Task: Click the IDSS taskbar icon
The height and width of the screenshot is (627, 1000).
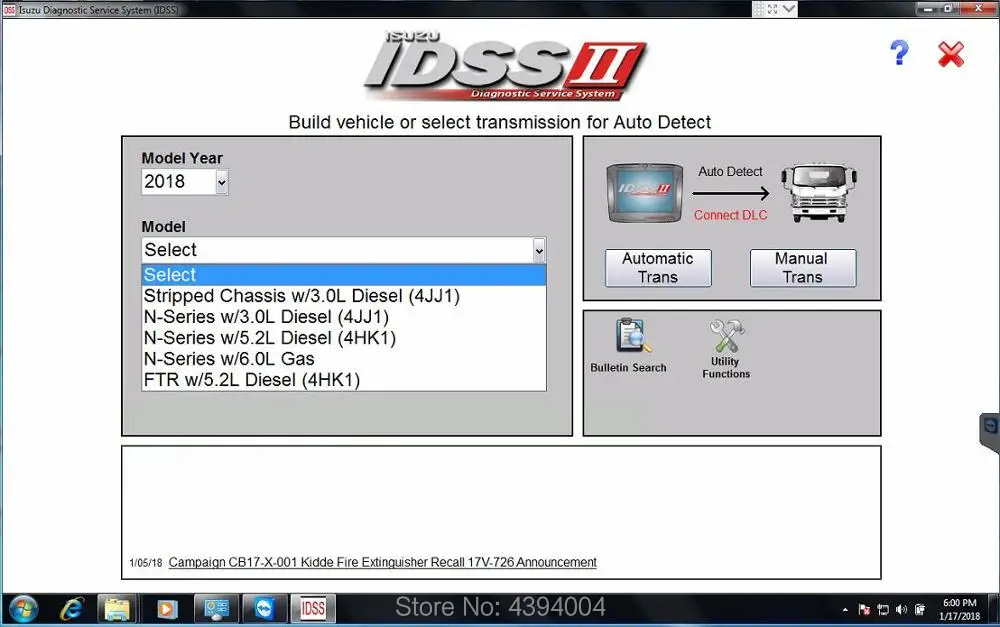Action: [x=312, y=609]
